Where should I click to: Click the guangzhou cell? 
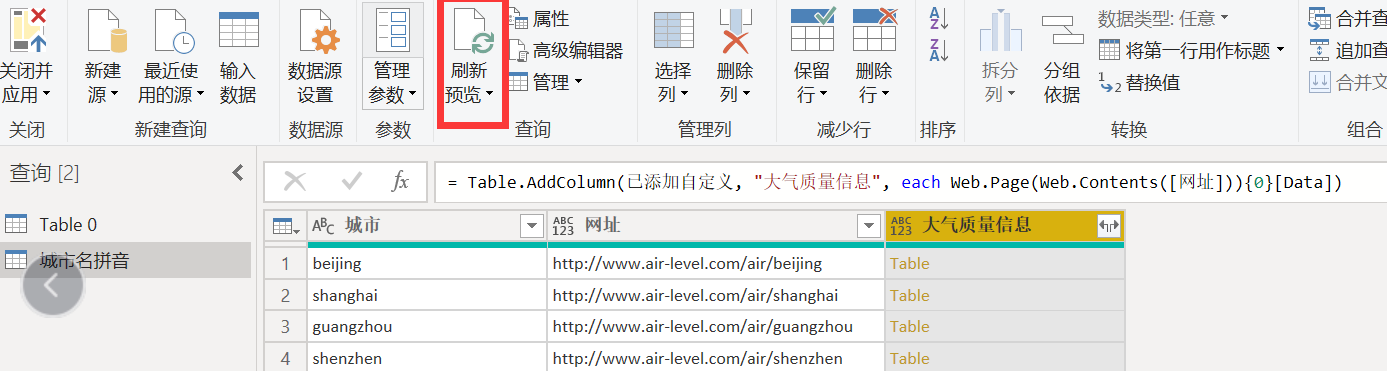[x=427, y=326]
